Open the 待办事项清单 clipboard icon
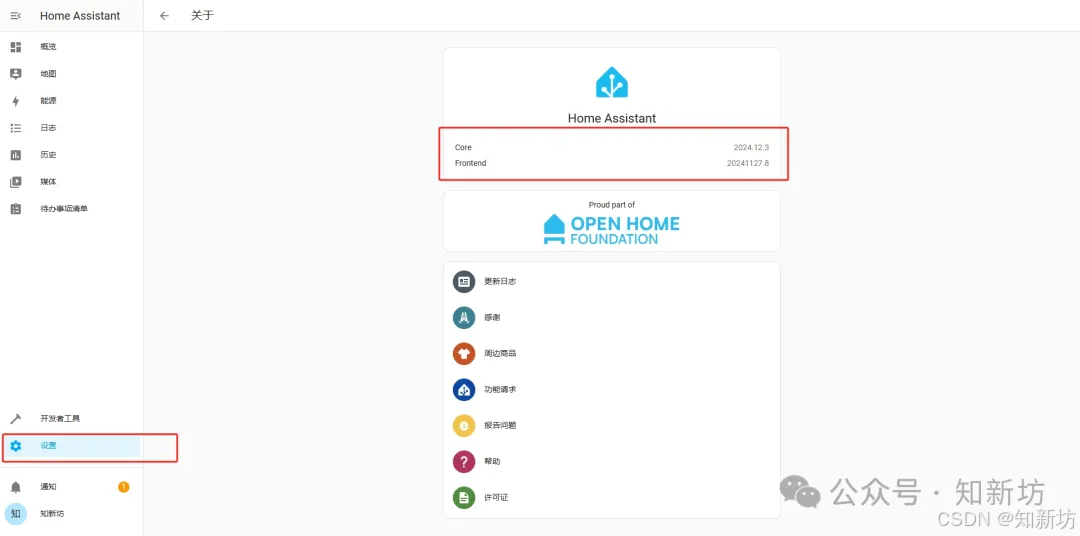 click(16, 209)
